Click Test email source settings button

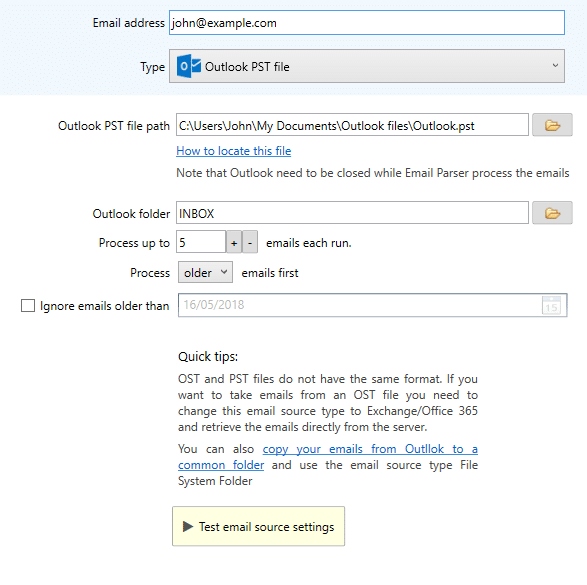point(258,526)
